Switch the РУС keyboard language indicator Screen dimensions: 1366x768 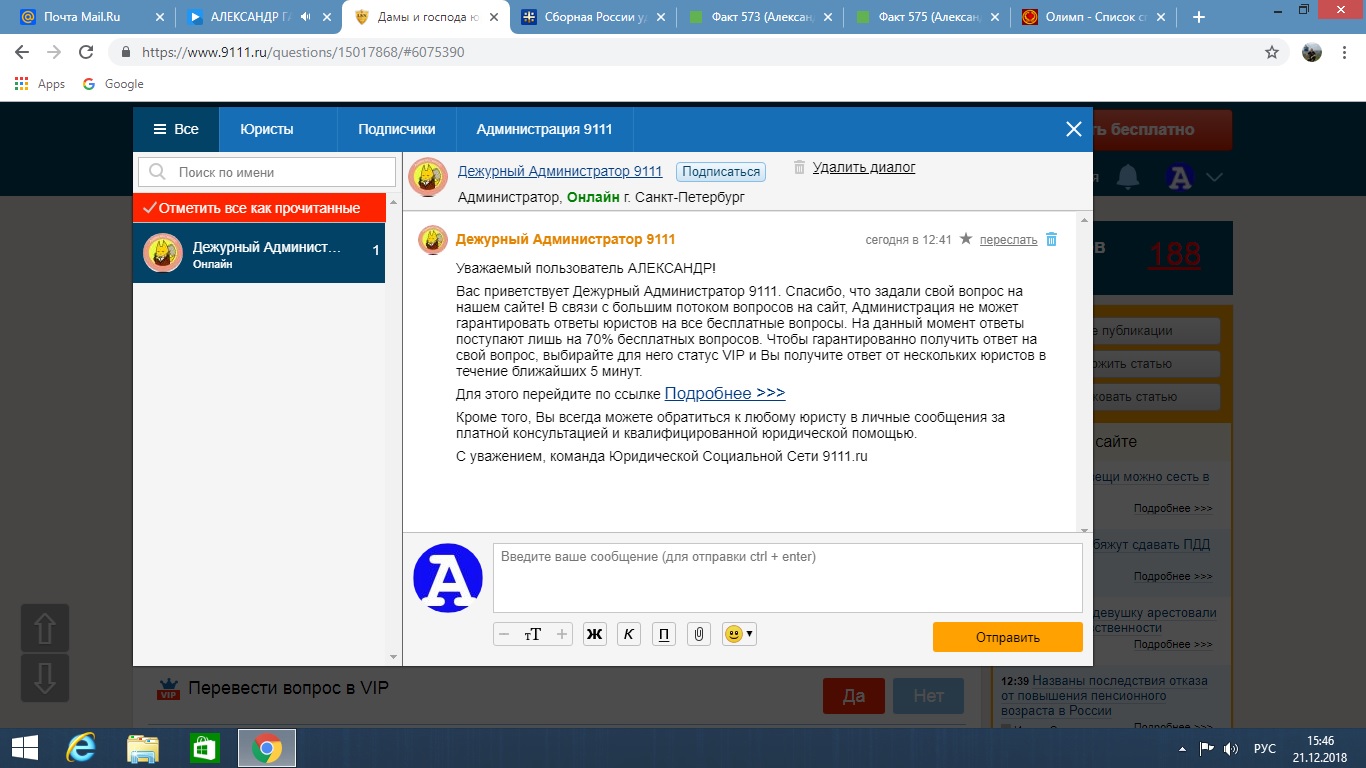[1265, 749]
